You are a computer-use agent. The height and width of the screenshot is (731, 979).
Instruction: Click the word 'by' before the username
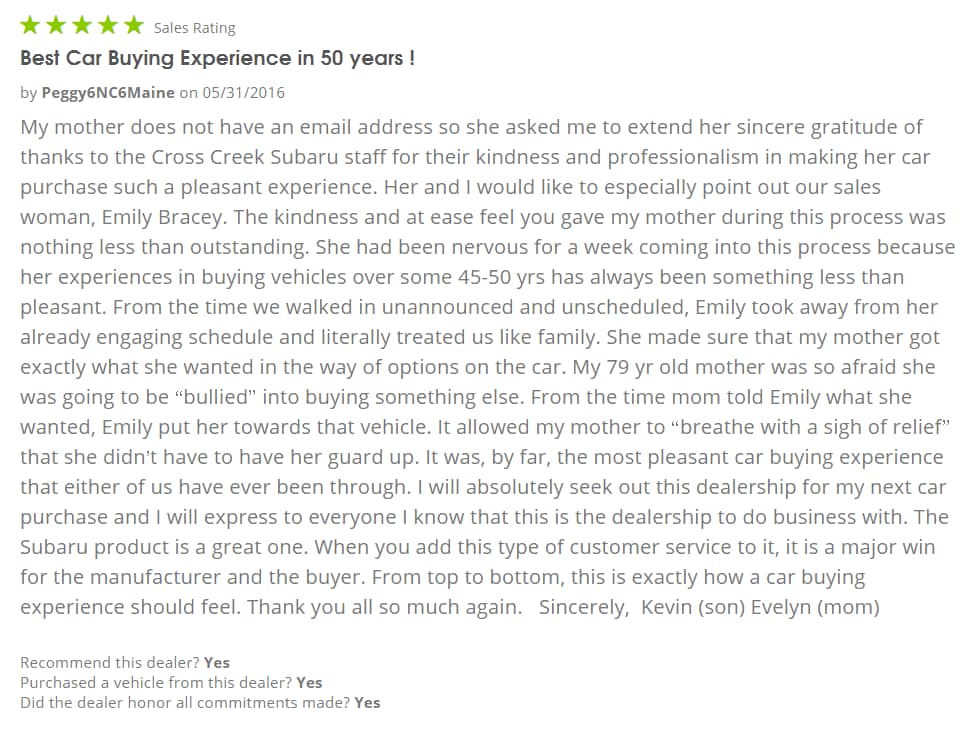tap(29, 94)
